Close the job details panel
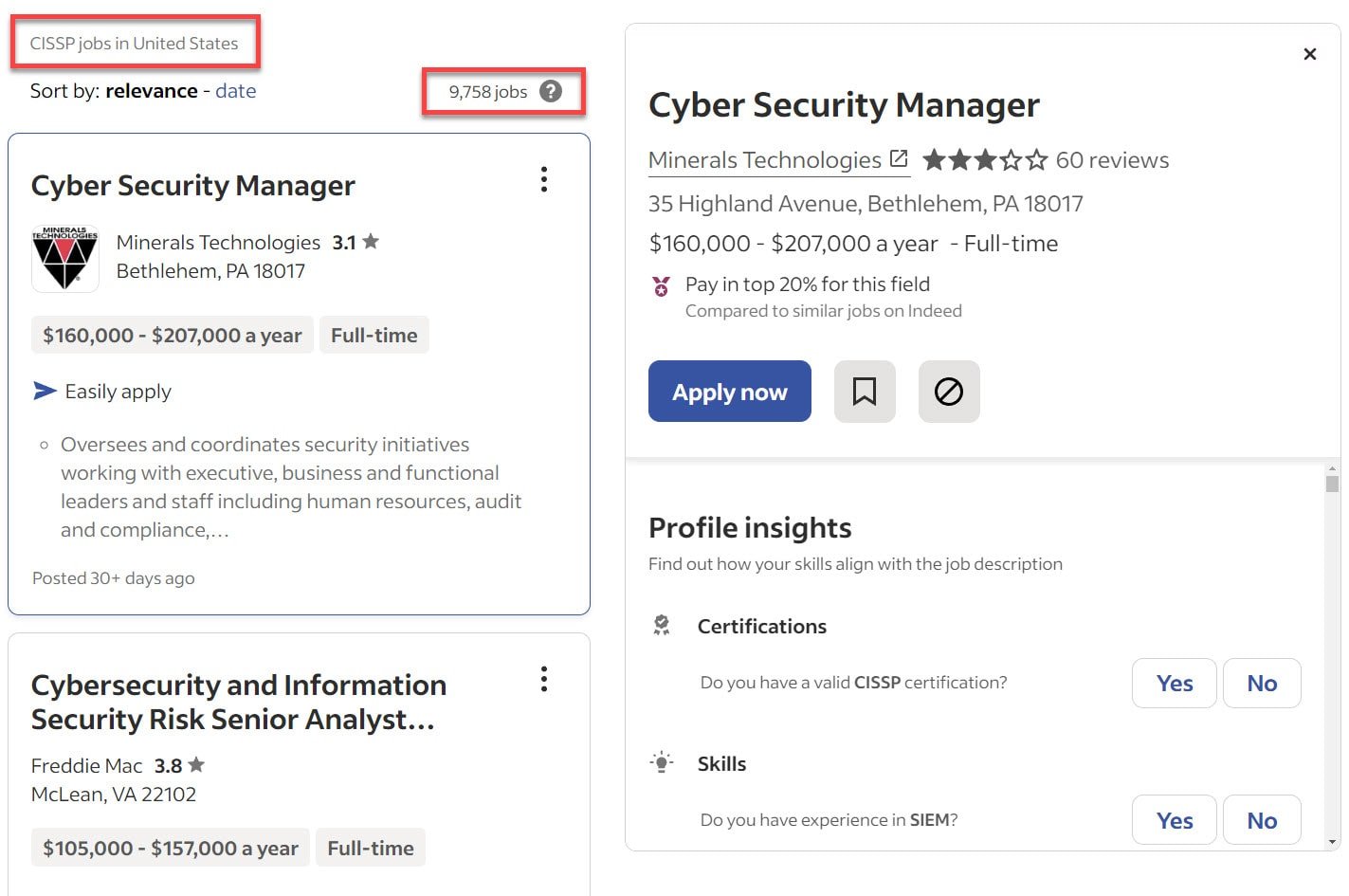Viewport: 1349px width, 896px height. [1310, 54]
